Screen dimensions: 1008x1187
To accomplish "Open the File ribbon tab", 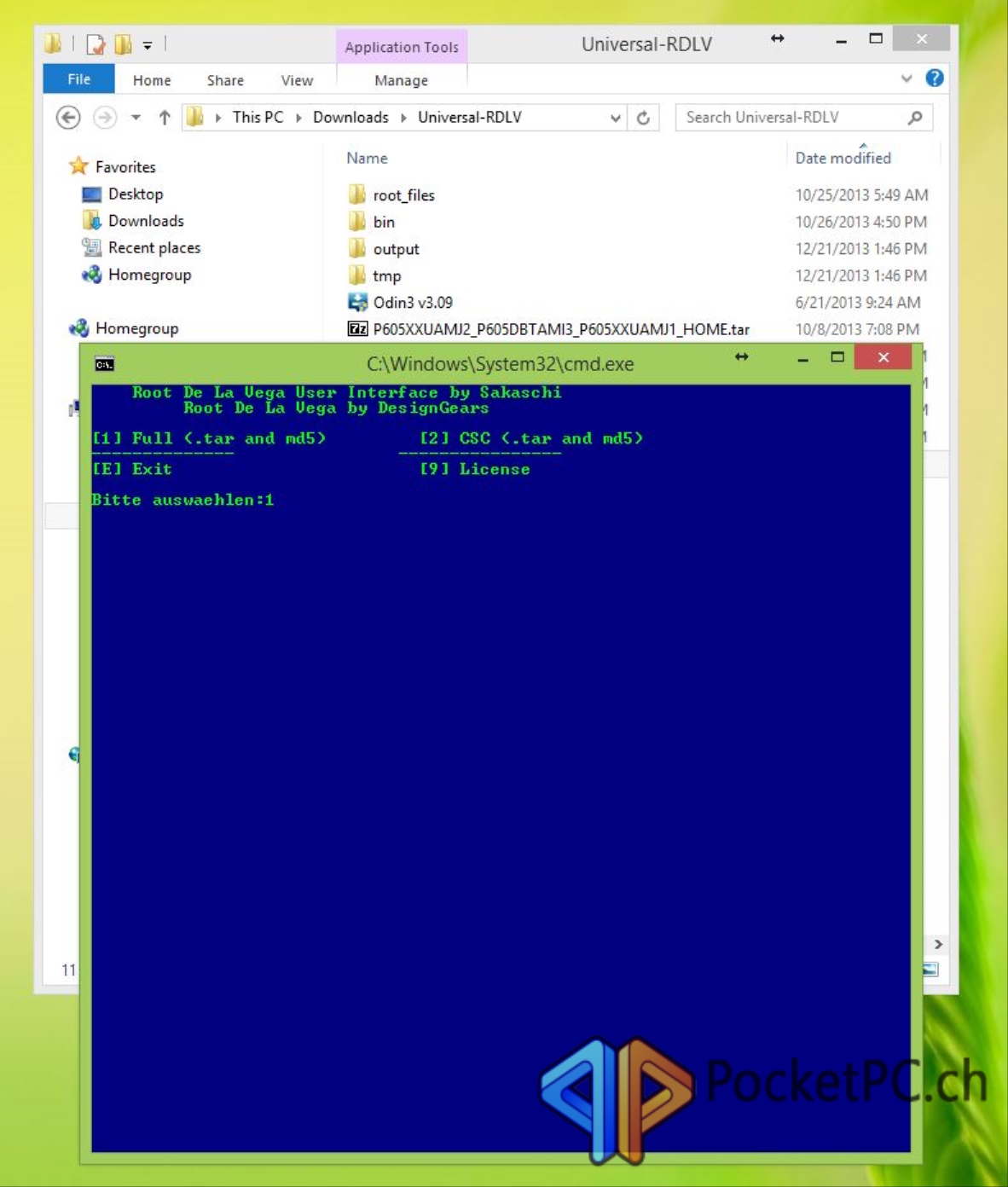I will (78, 79).
